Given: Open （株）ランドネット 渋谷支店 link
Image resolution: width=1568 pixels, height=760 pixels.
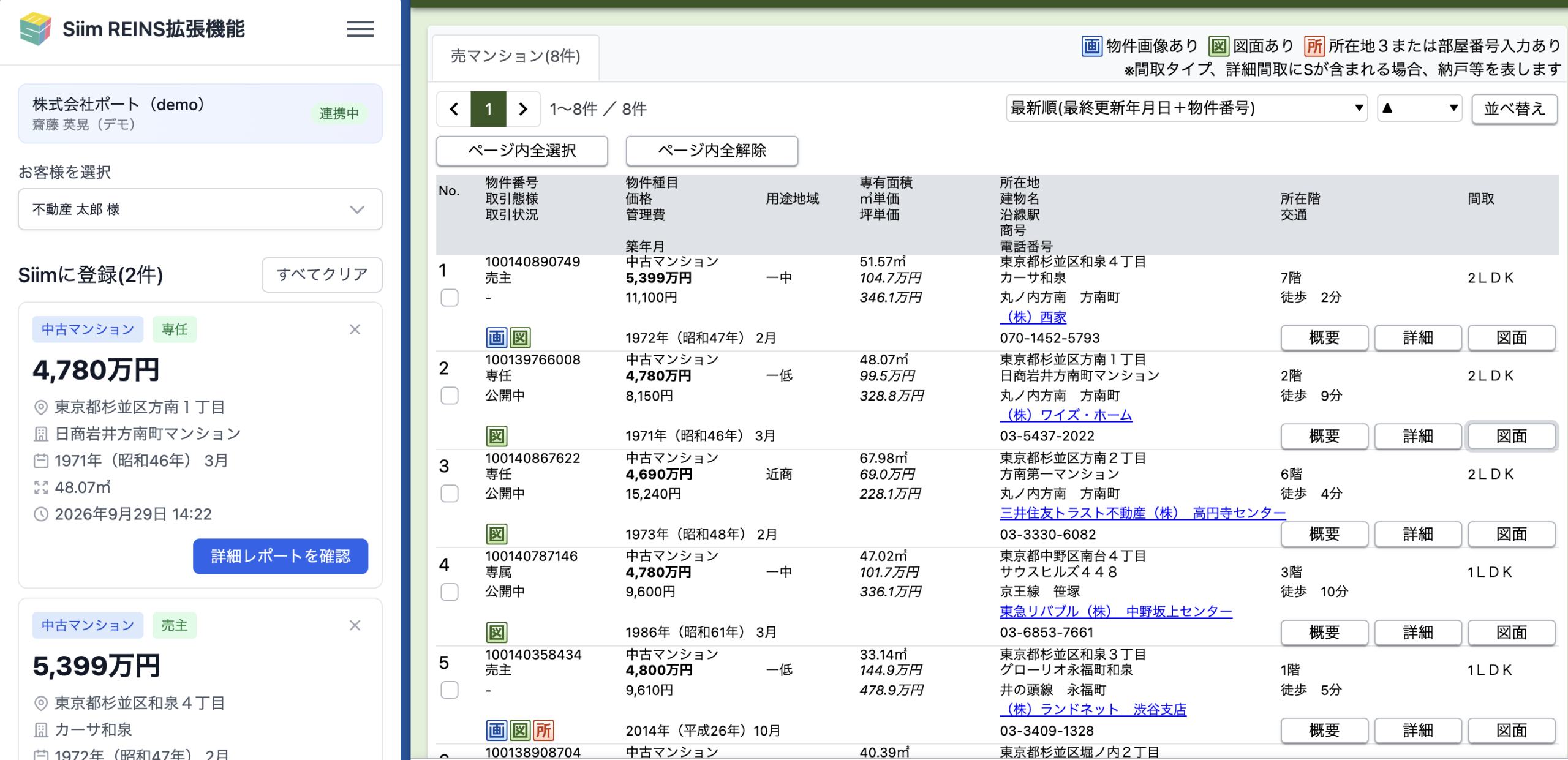Looking at the screenshot, I should click(x=1093, y=710).
